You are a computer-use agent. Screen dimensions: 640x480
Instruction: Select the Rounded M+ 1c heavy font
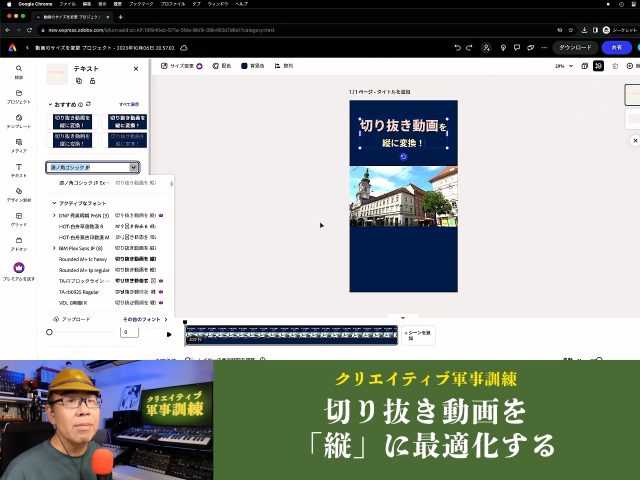pyautogui.click(x=84, y=259)
